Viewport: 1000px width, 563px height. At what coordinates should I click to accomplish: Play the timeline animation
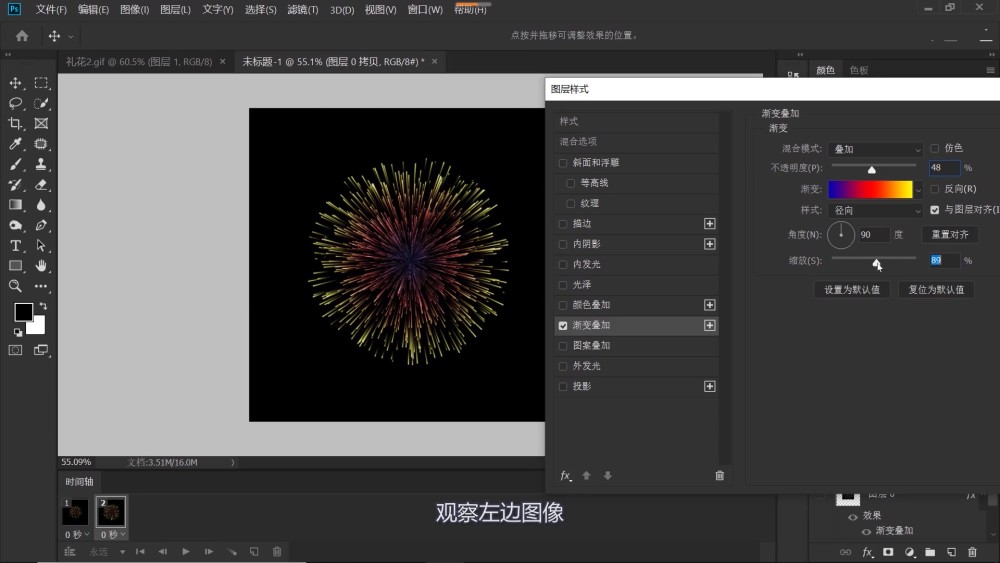[186, 552]
